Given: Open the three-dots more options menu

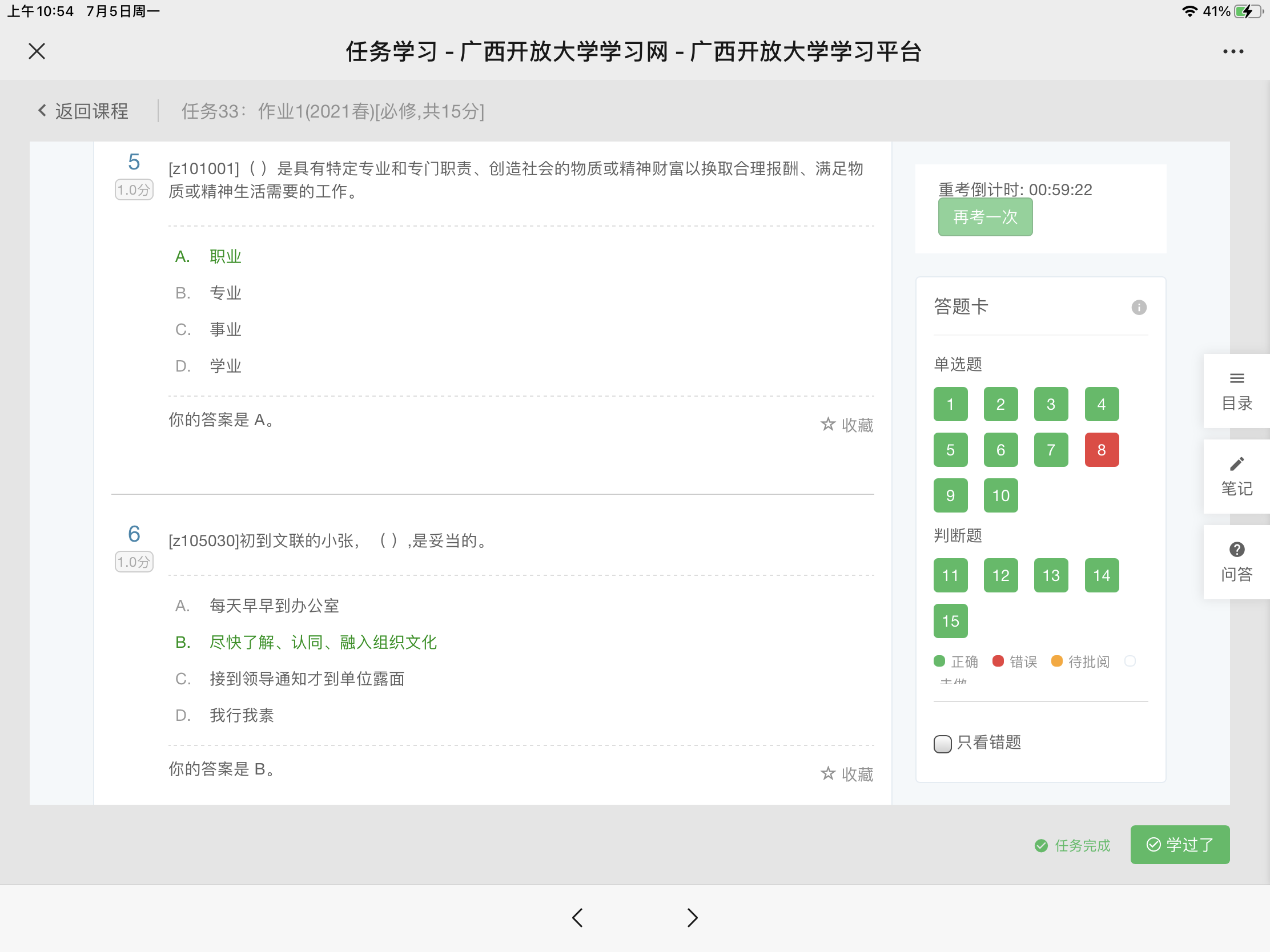Looking at the screenshot, I should [x=1233, y=51].
